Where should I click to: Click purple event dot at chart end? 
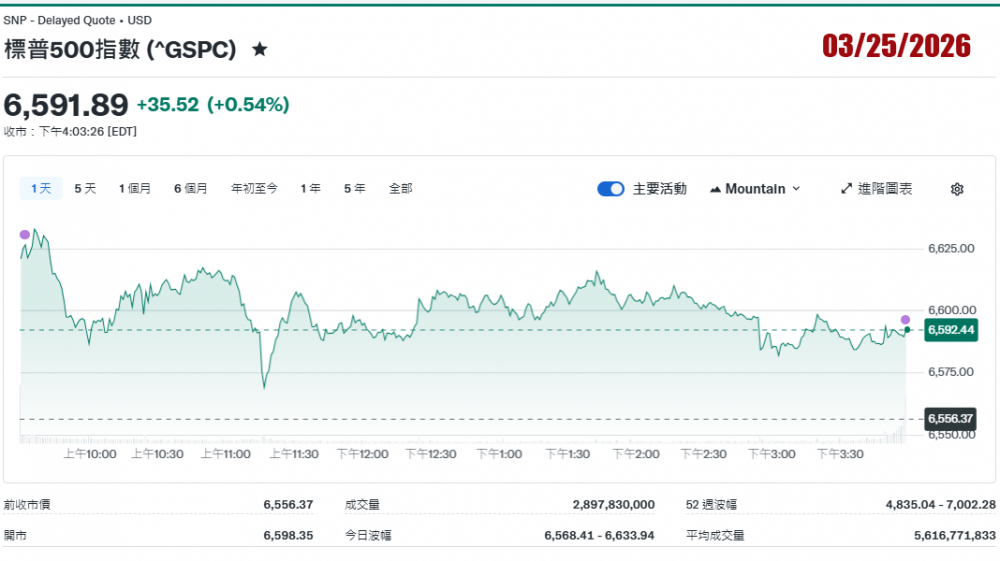click(906, 320)
